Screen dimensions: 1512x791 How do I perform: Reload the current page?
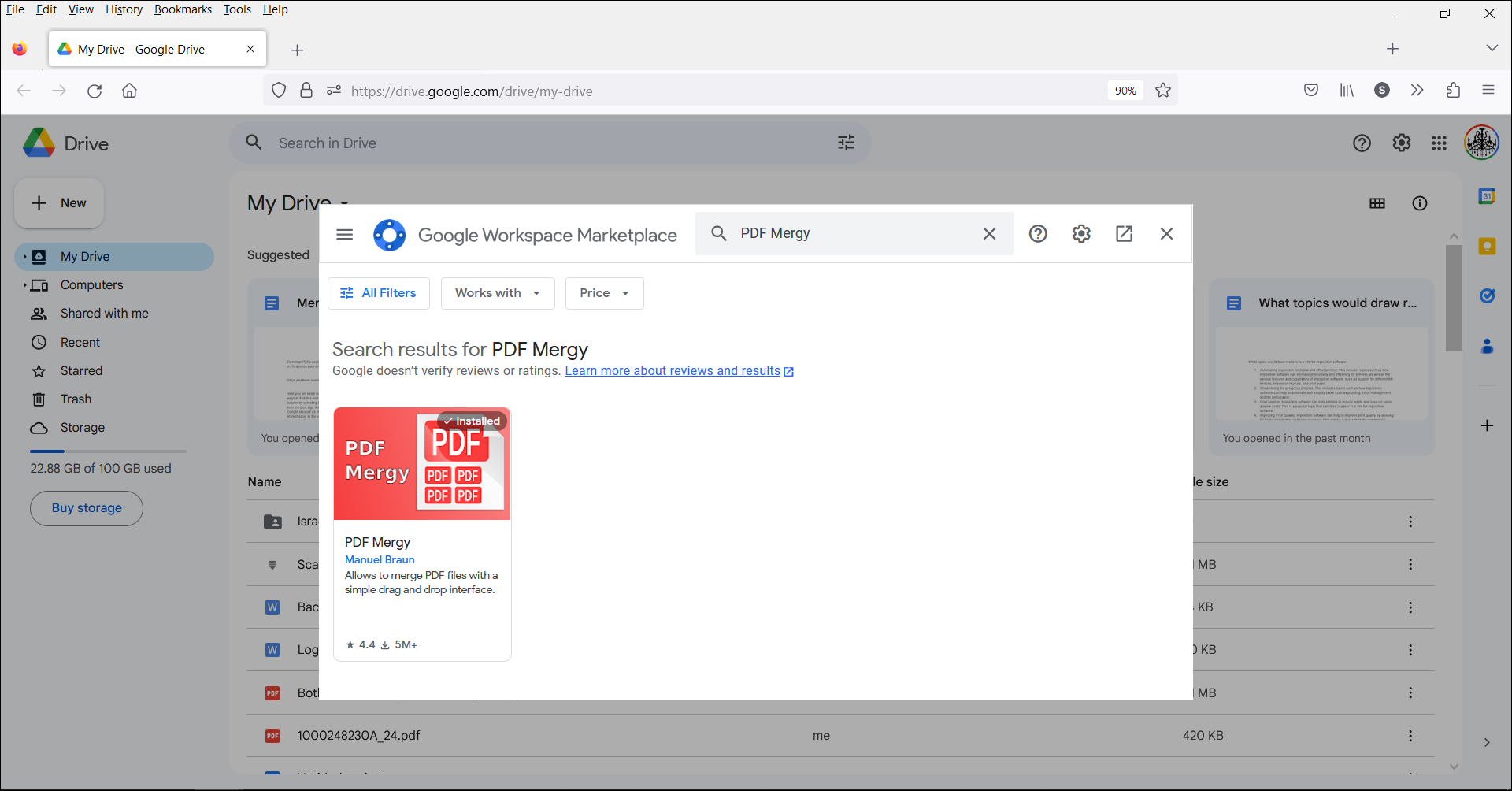pyautogui.click(x=94, y=91)
